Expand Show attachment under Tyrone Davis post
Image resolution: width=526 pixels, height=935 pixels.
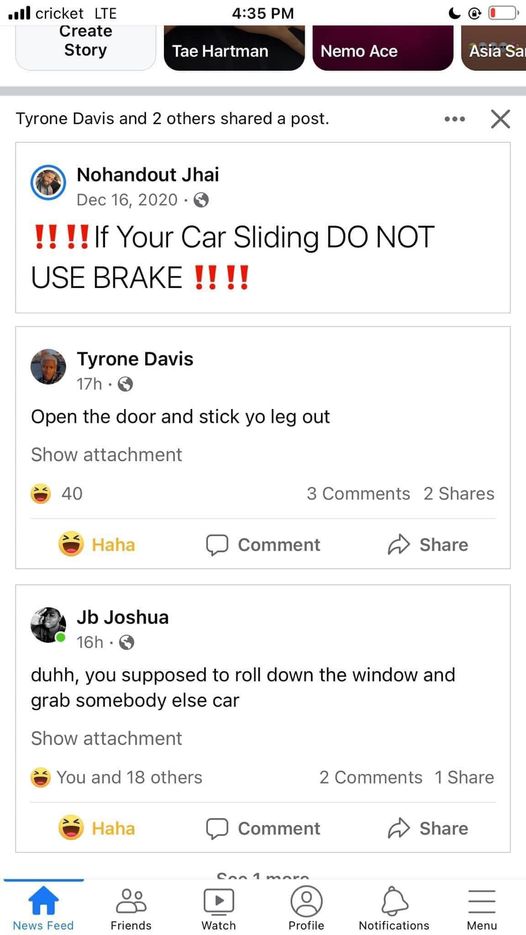[107, 454]
